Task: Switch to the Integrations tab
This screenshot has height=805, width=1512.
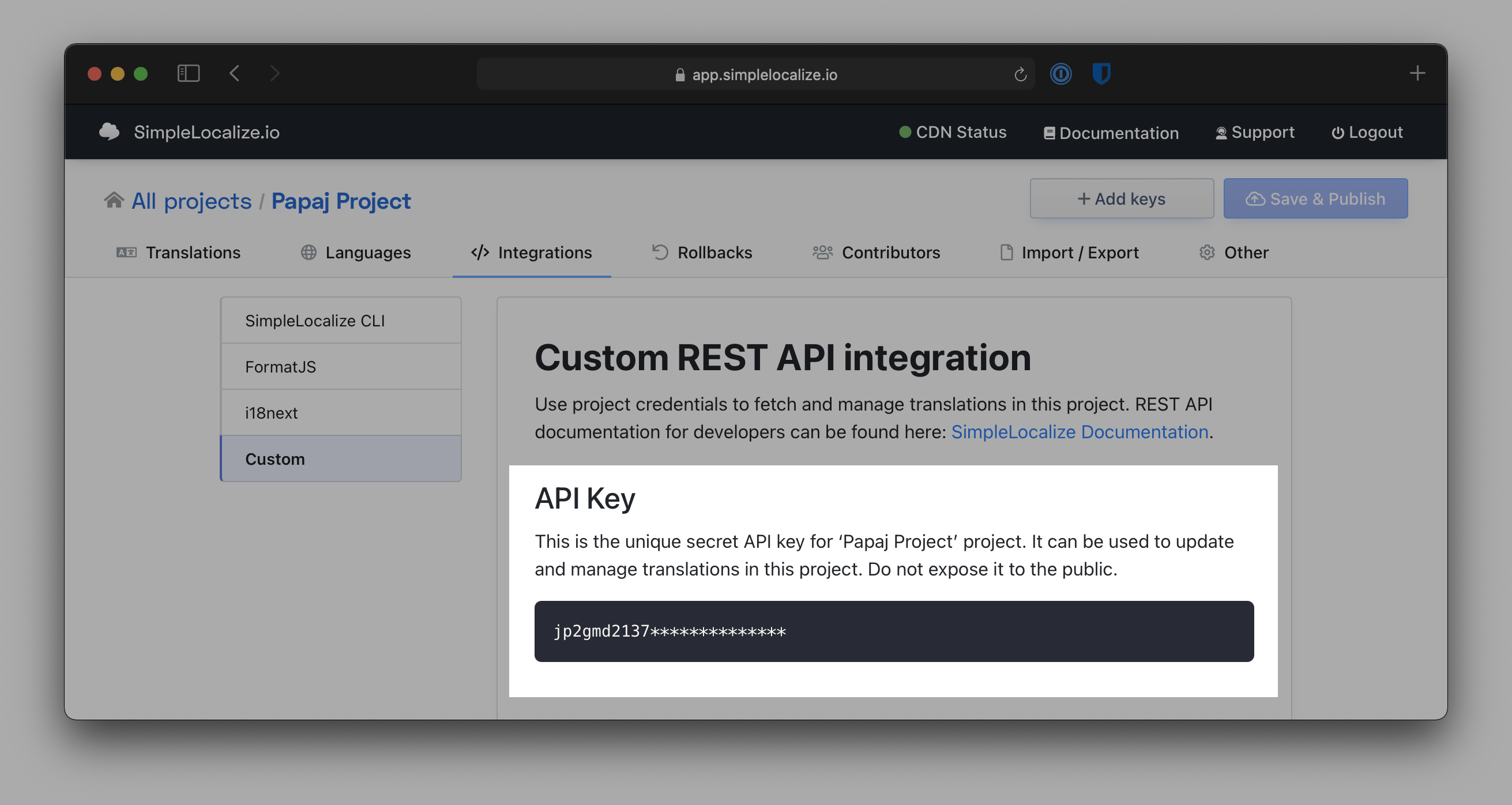Action: coord(529,253)
